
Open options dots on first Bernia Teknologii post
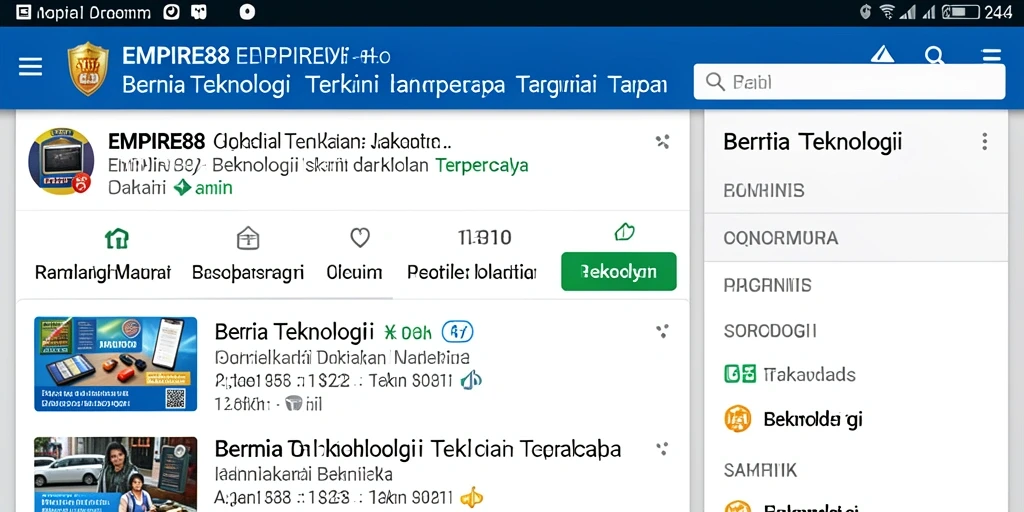click(x=662, y=332)
